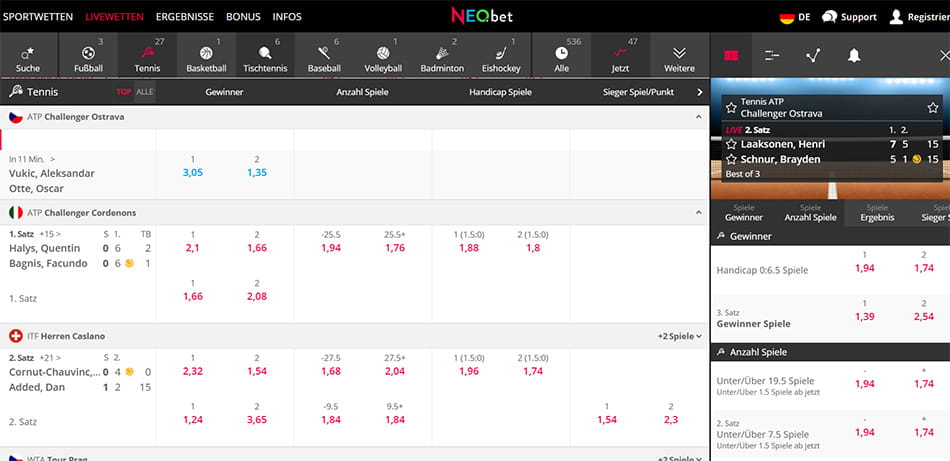Select Spiele Gewinner tab in side panel
Screen dimensions: 950x461
(x=744, y=213)
